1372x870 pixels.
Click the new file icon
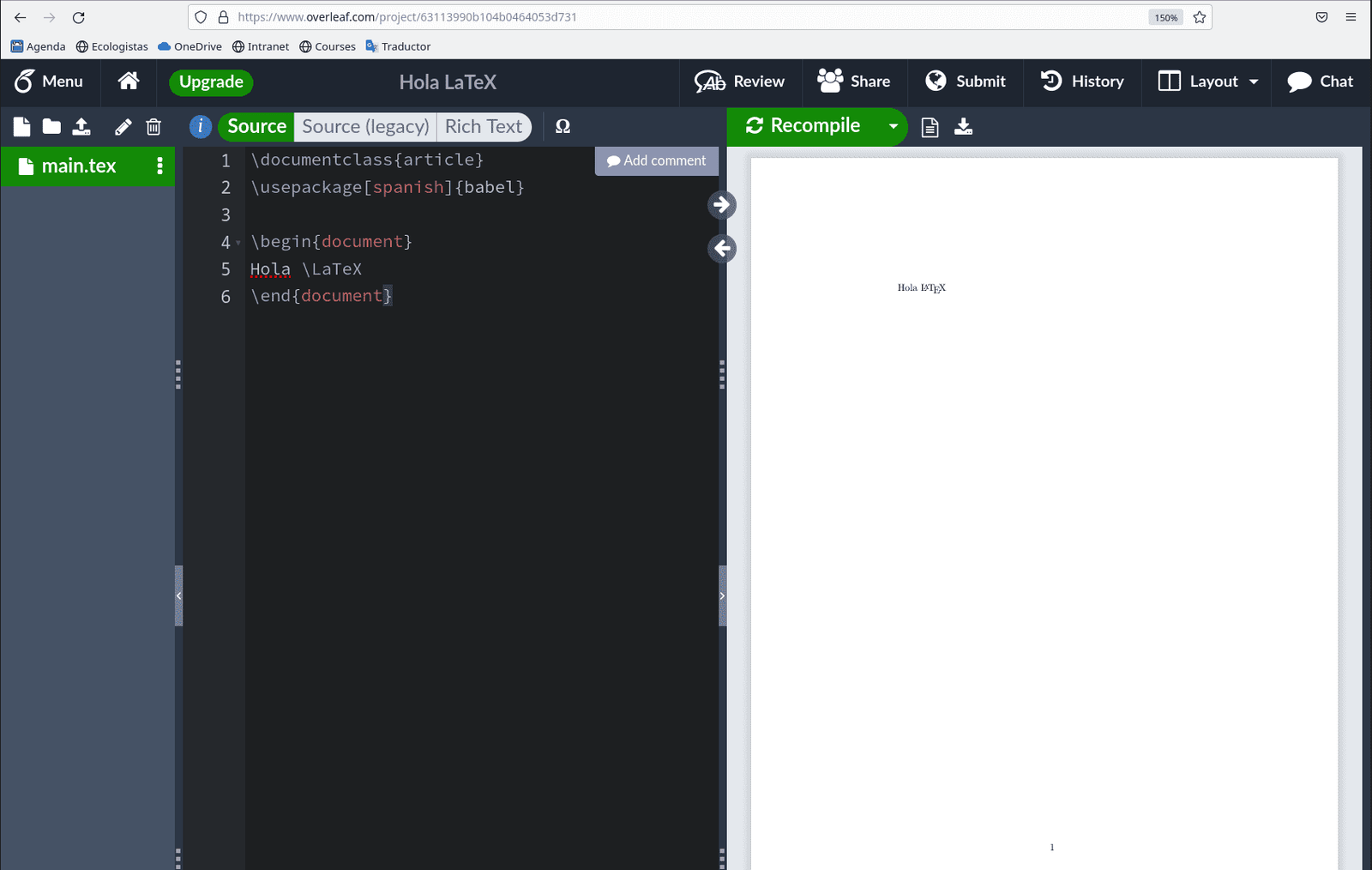click(x=22, y=127)
